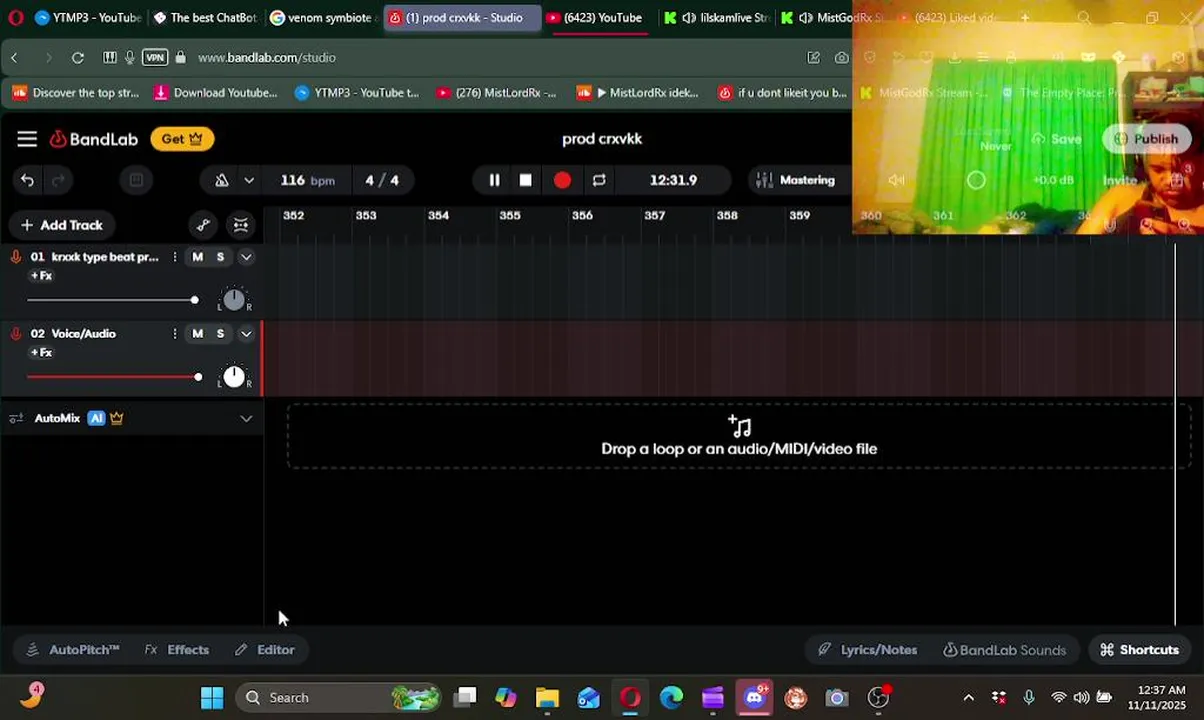Open the Mastering panel
Screen dimensions: 1204x720
pos(796,180)
